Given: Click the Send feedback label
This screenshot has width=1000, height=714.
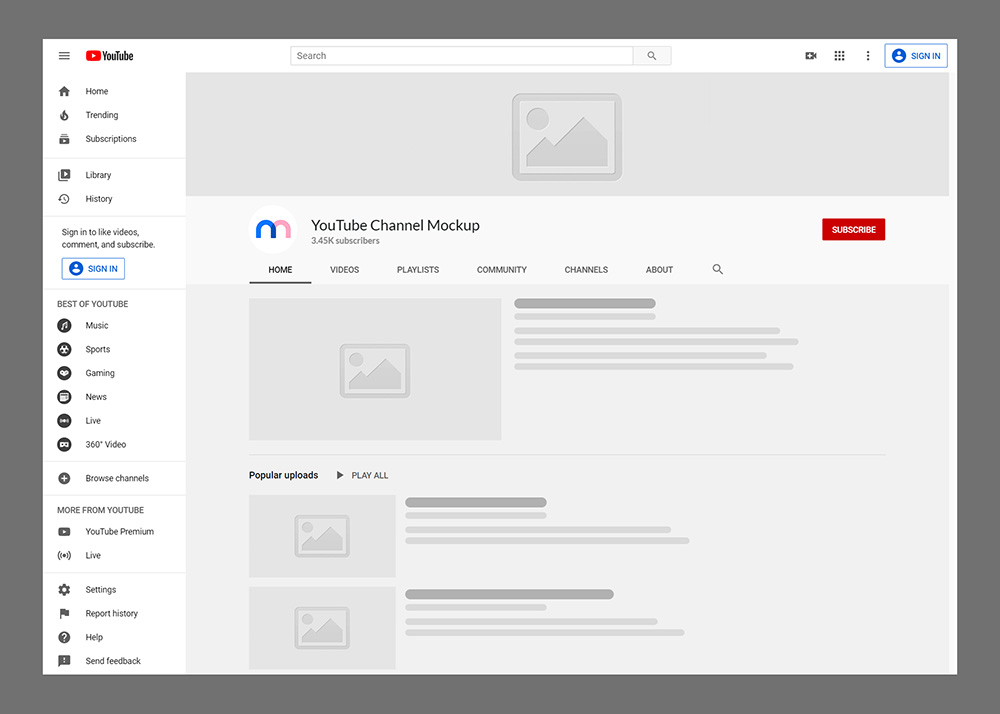Looking at the screenshot, I should [x=113, y=661].
